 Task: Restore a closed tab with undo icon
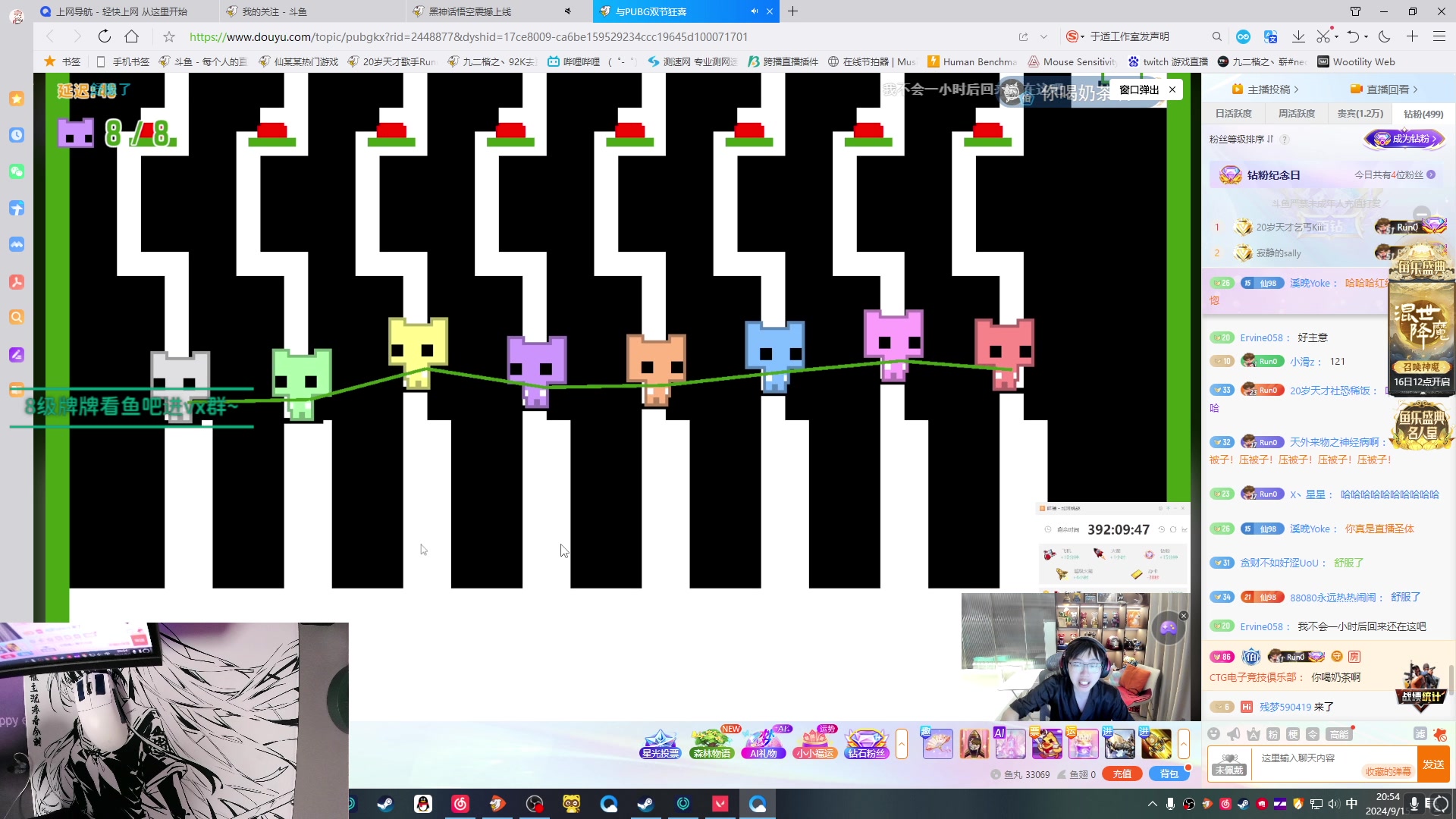[x=1353, y=36]
